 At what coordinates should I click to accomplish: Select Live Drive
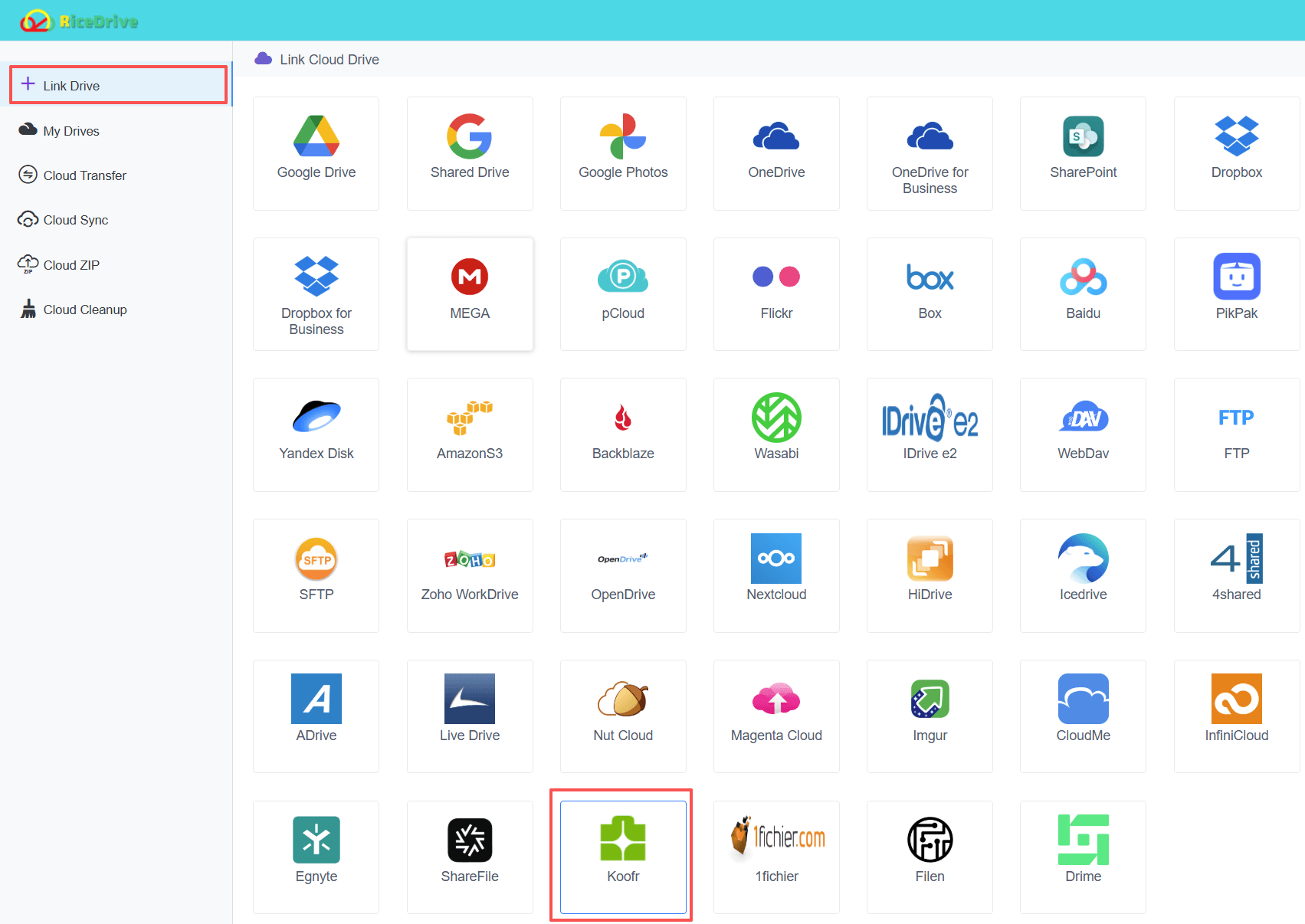tap(470, 716)
